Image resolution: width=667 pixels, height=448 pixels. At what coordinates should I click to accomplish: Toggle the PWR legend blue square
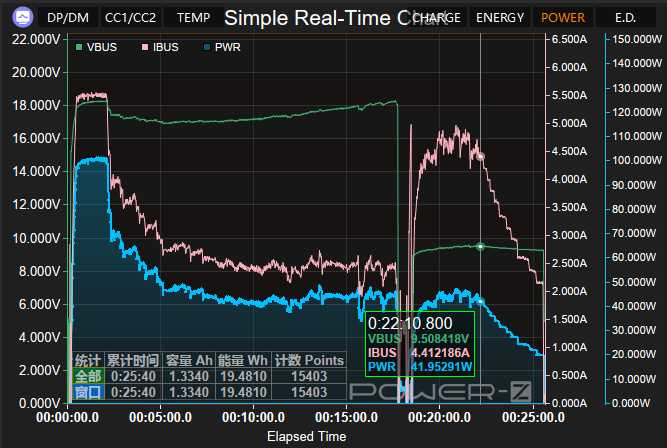[207, 47]
